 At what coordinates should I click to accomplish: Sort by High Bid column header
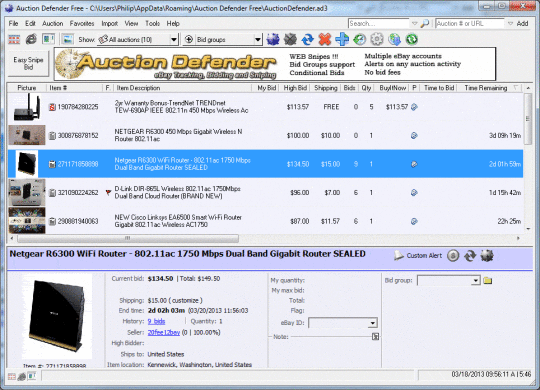pyautogui.click(x=295, y=88)
